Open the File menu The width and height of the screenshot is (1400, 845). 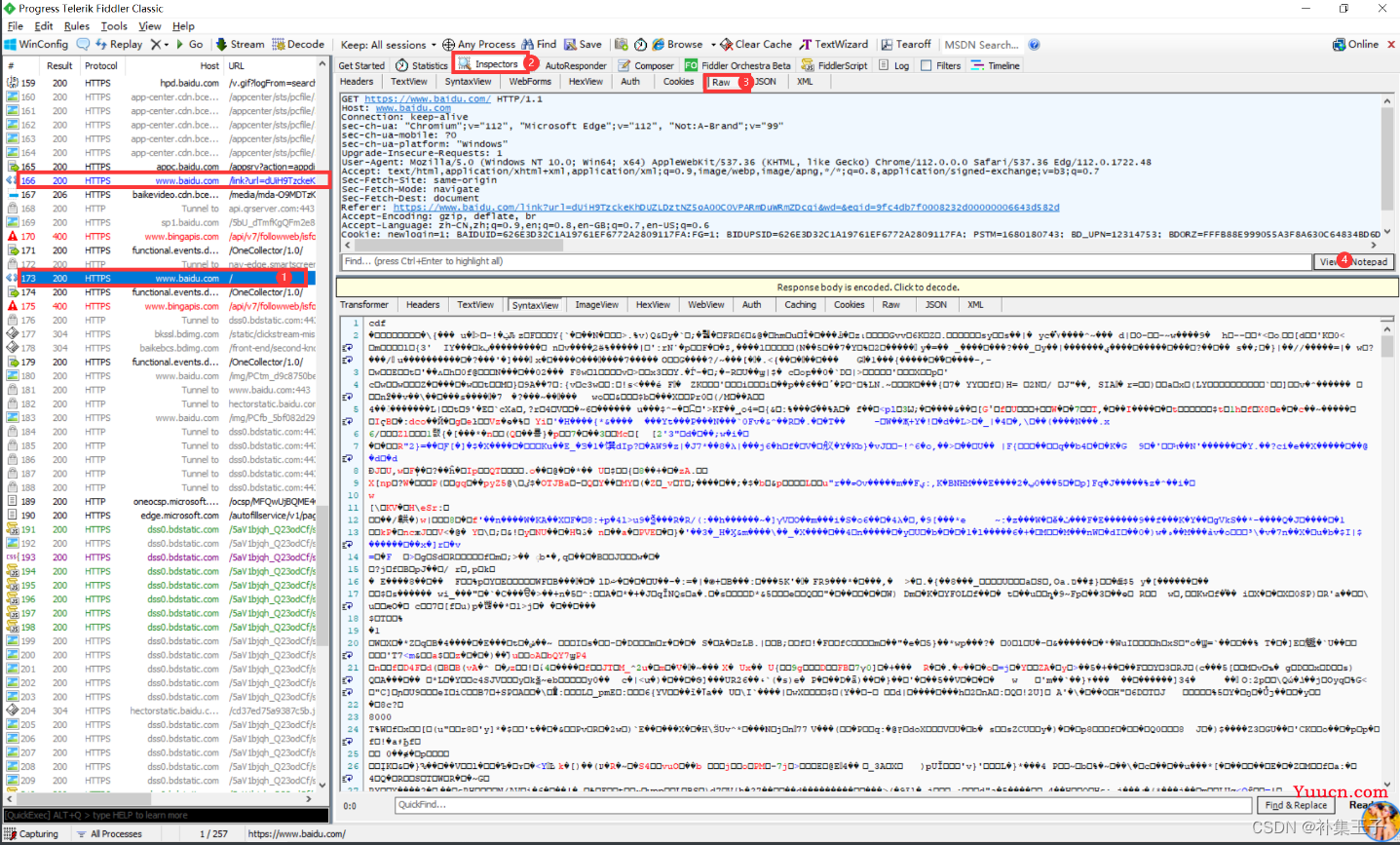click(16, 26)
